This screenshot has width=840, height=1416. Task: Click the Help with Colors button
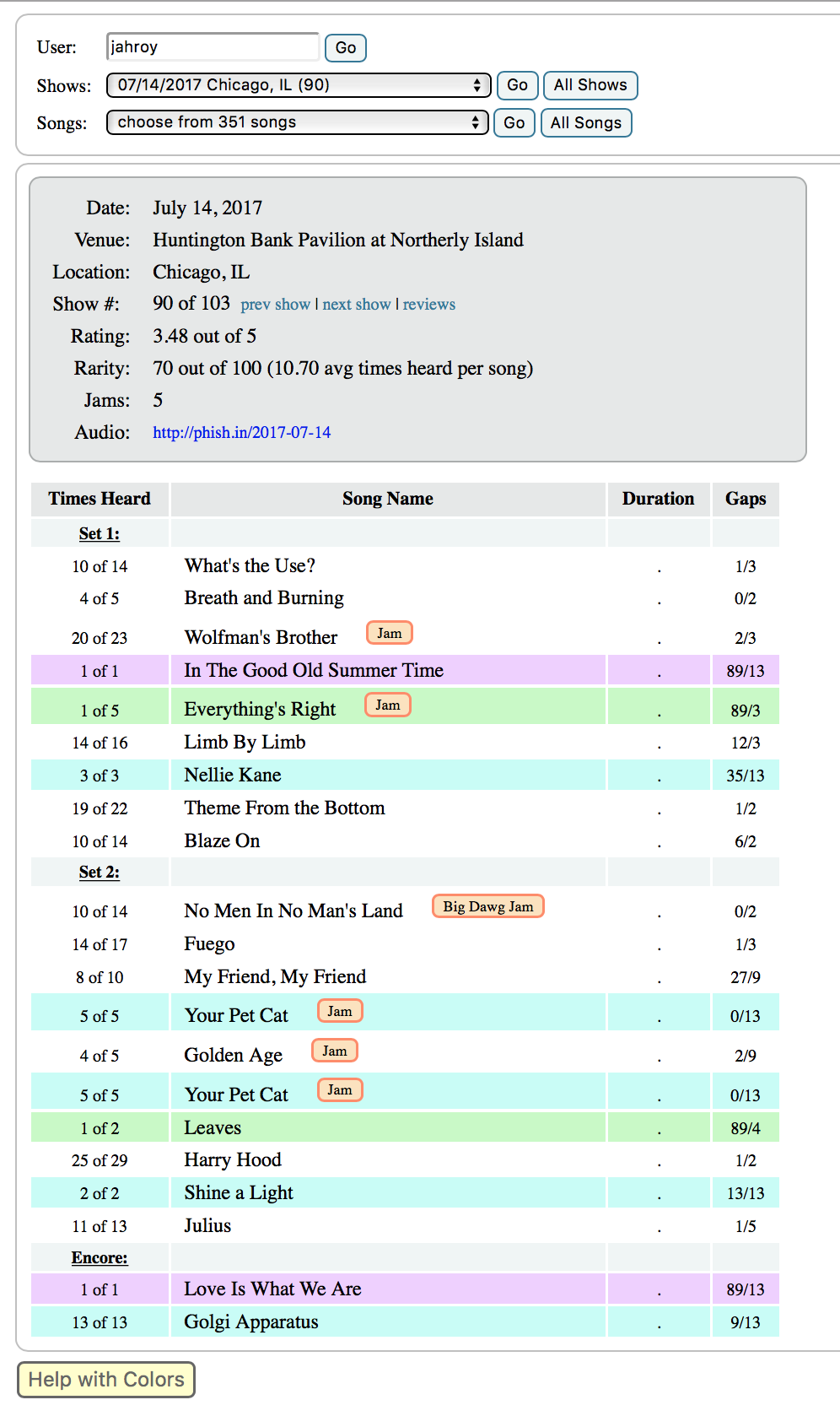point(106,1380)
